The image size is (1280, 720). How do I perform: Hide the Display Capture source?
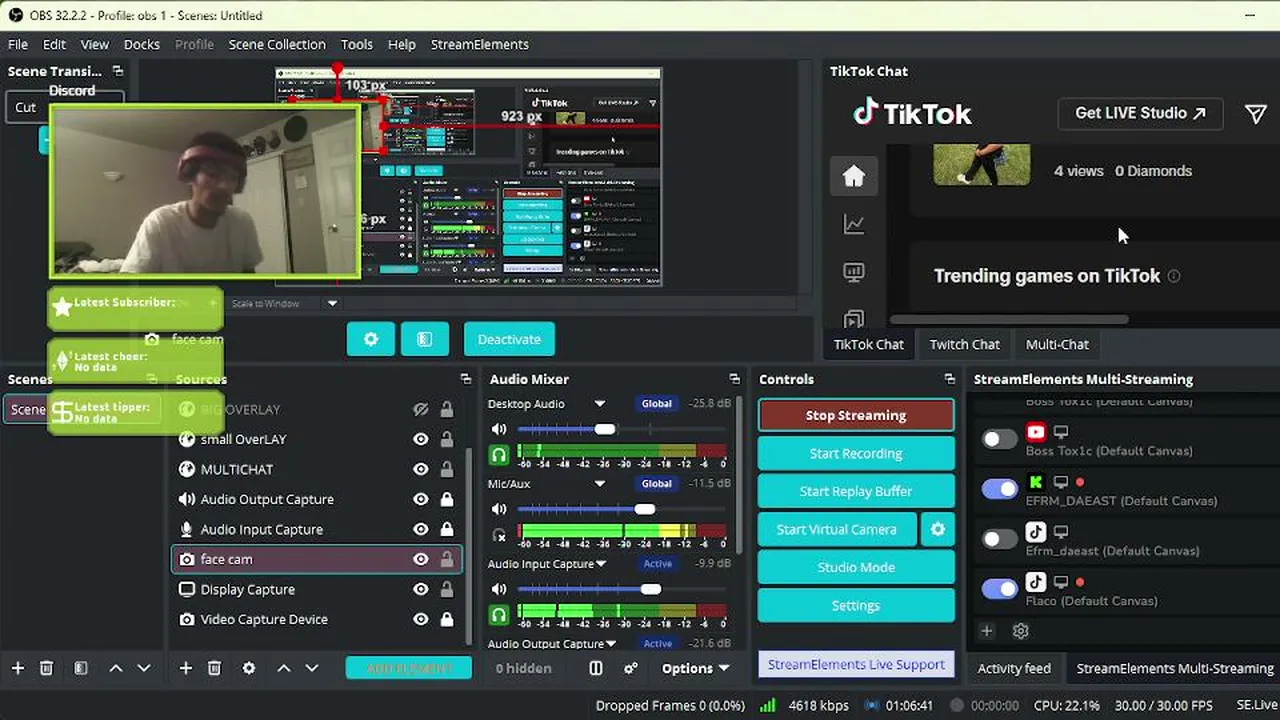point(421,589)
